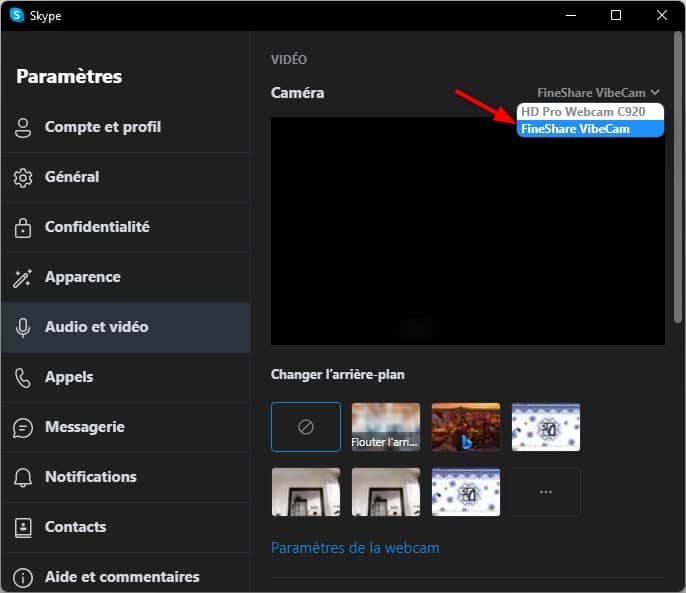Viewport: 686px width, 593px height.
Task: Select the Audio et vidéo section
Action: pyautogui.click(x=126, y=327)
